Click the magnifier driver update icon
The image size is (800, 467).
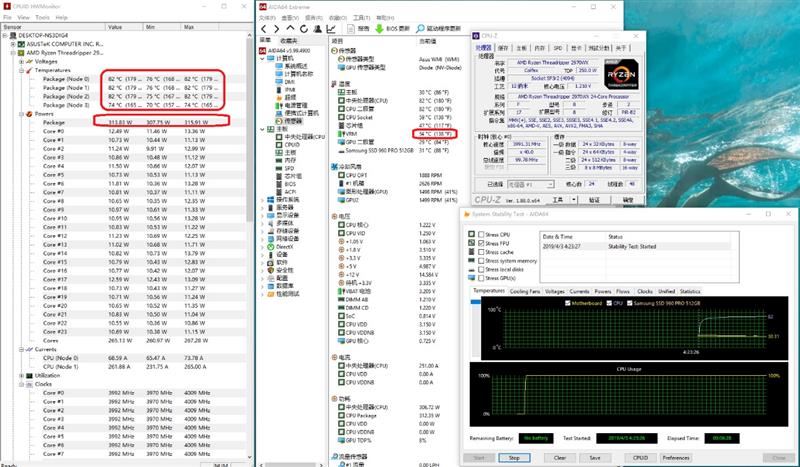420,29
